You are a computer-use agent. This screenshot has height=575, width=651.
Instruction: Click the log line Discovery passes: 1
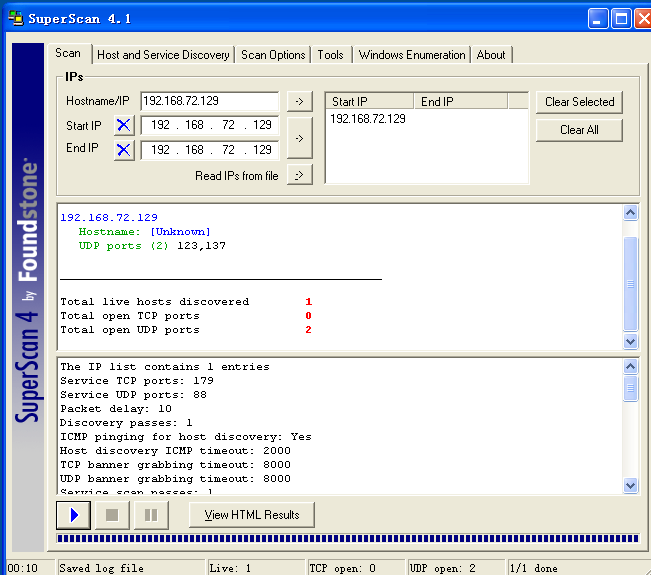pyautogui.click(x=126, y=423)
